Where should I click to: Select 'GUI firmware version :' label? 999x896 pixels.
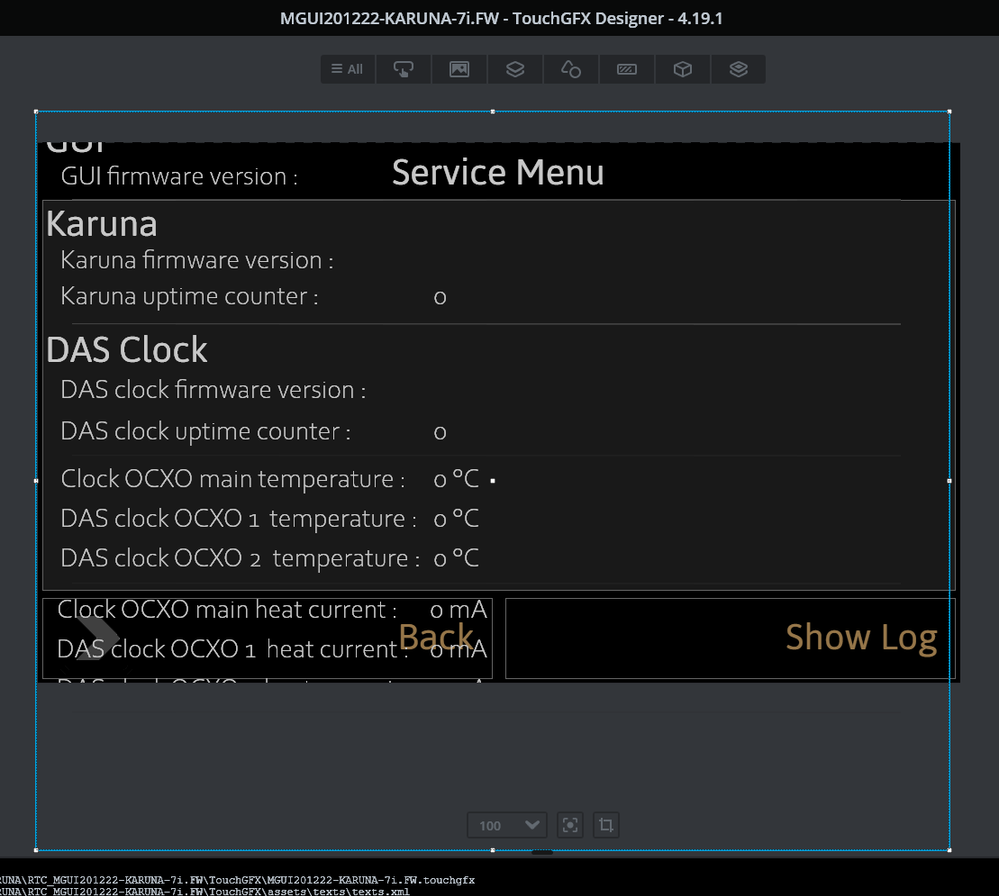179,177
